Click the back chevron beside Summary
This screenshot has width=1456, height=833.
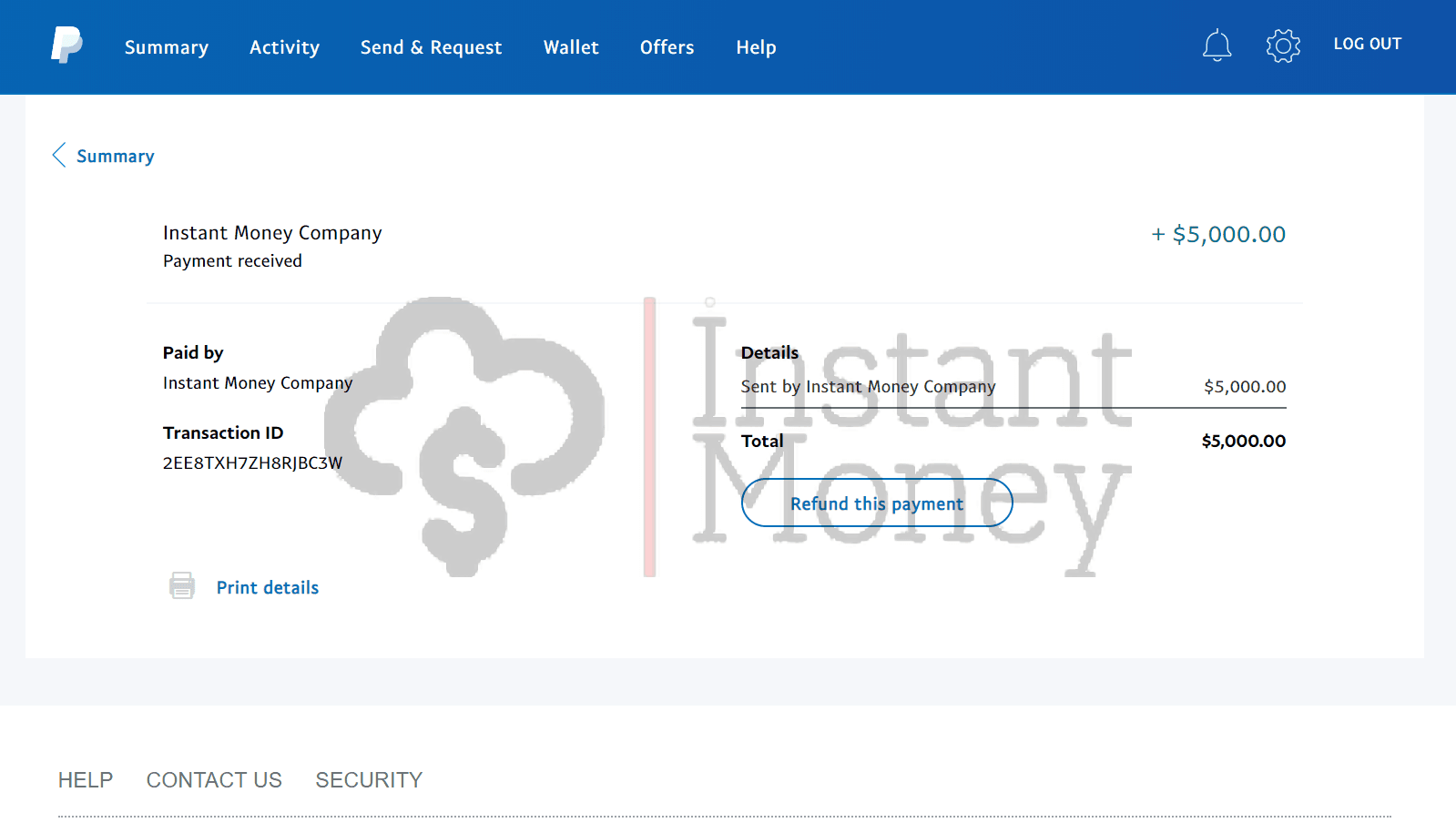click(59, 155)
